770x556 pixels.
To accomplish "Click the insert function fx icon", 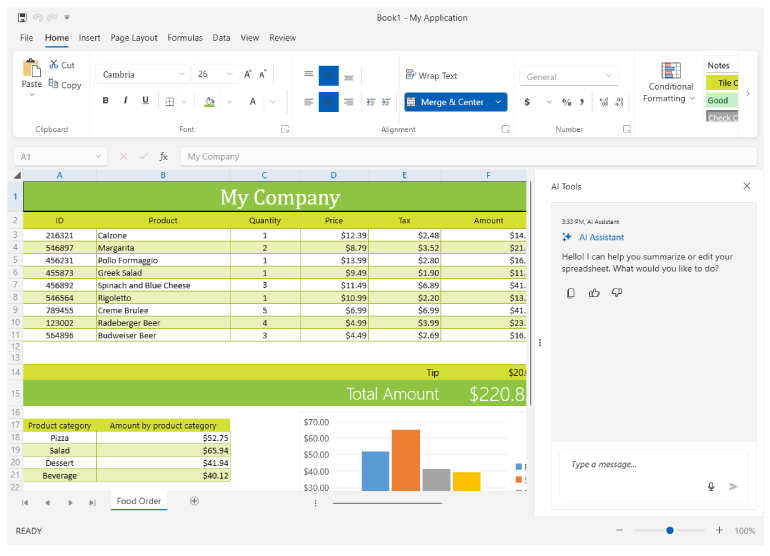I will pyautogui.click(x=164, y=157).
